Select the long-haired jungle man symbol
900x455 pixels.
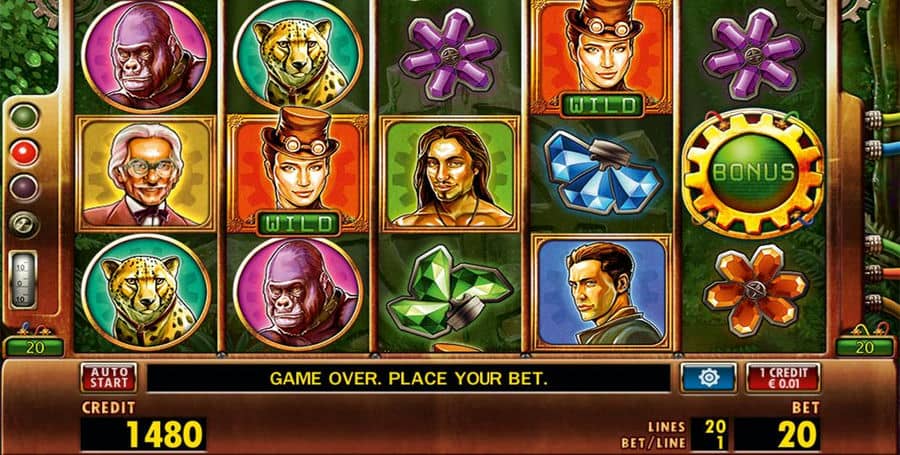[451, 174]
